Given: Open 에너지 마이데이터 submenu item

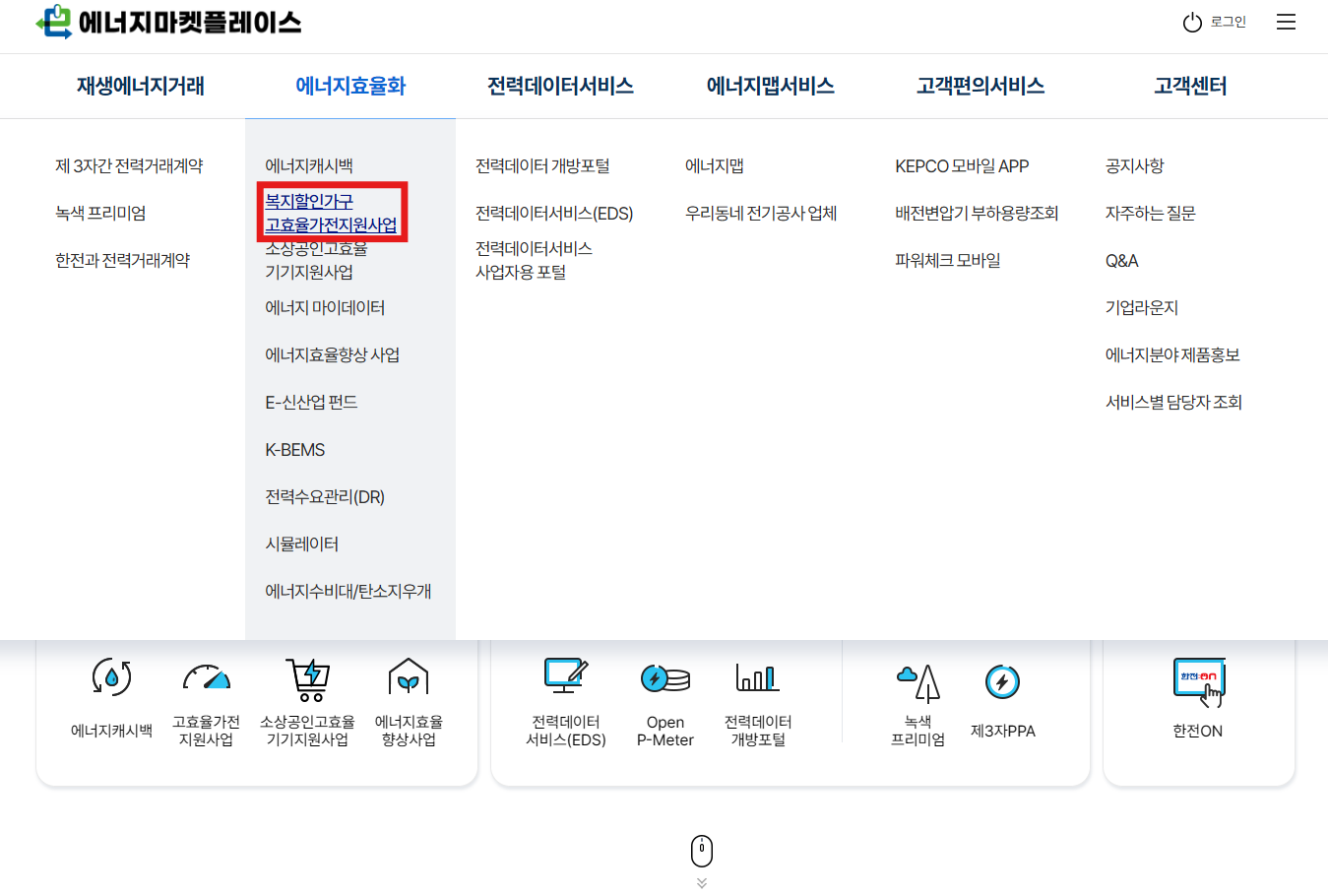Looking at the screenshot, I should [325, 308].
